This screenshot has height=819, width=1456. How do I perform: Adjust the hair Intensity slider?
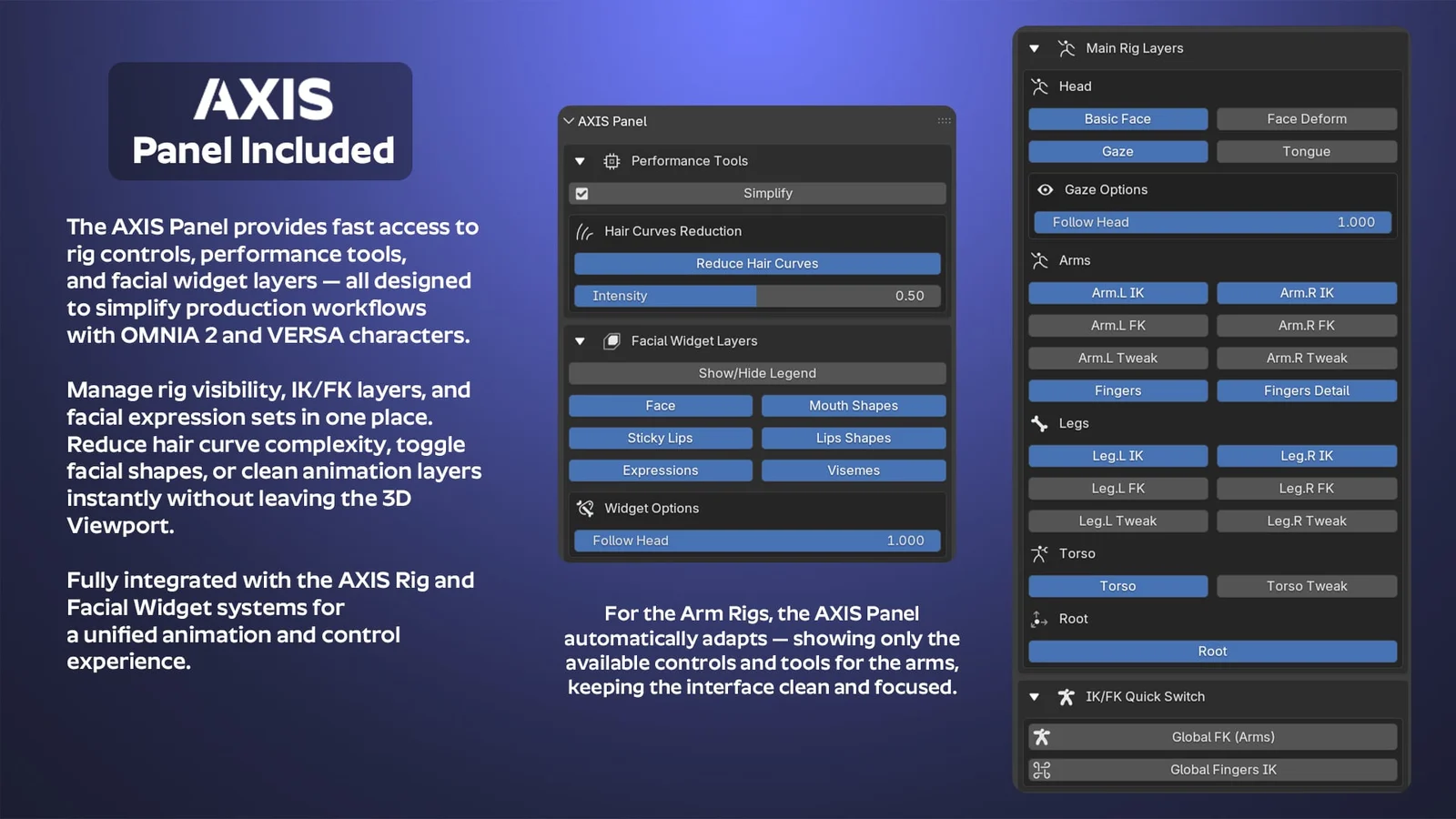pyautogui.click(x=756, y=296)
